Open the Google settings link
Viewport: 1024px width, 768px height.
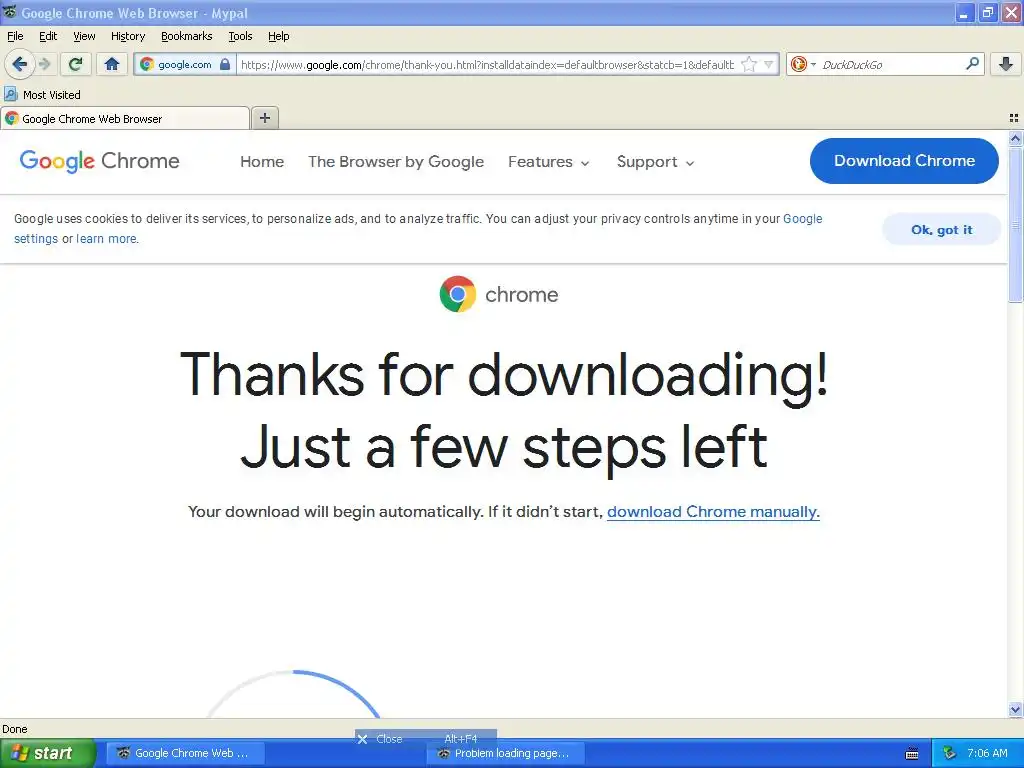(x=803, y=219)
